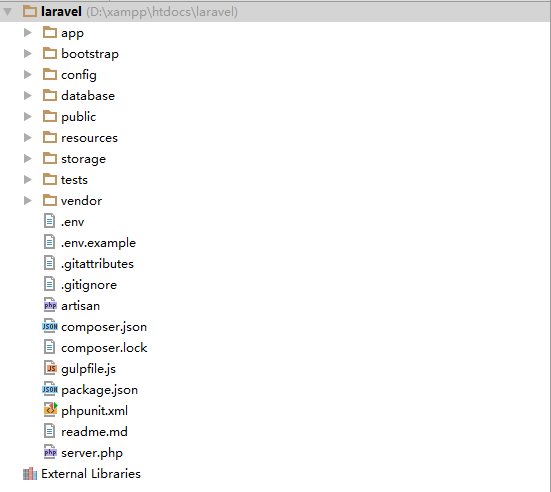Image resolution: width=551 pixels, height=492 pixels.
Task: Expand the bootstrap folder arrow
Action: click(27, 54)
